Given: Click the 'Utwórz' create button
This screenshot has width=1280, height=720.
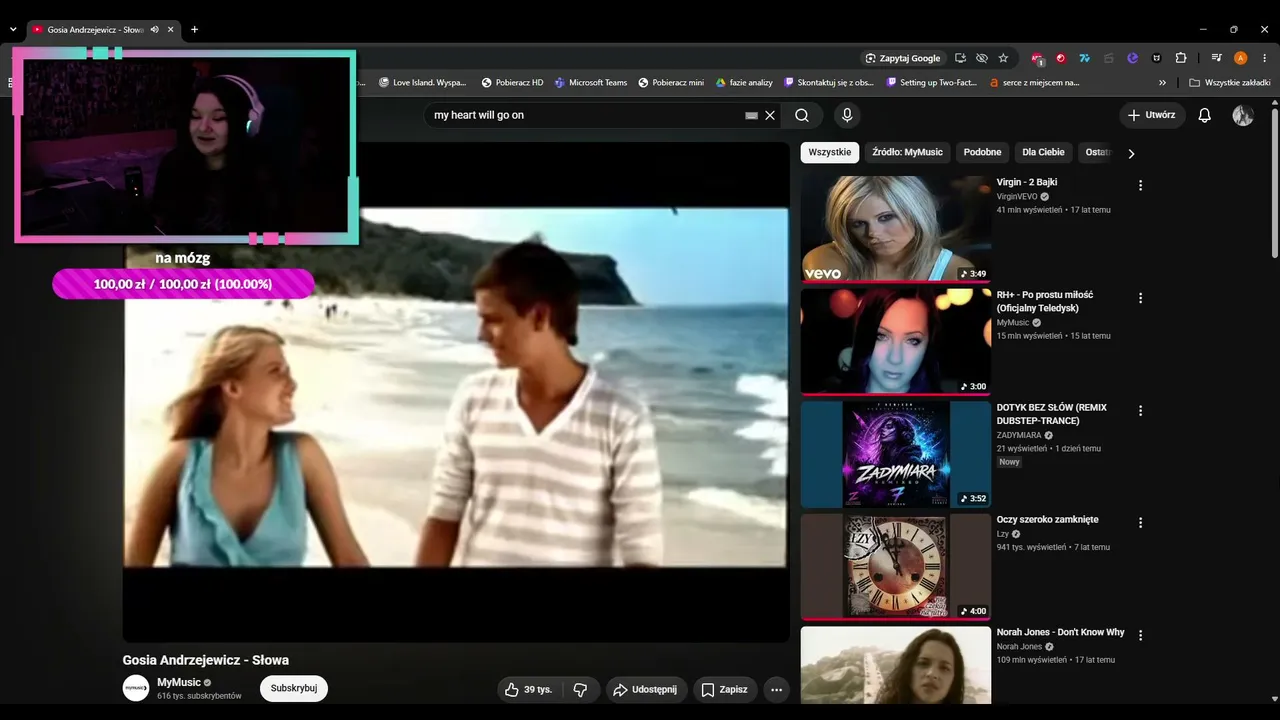Looking at the screenshot, I should pyautogui.click(x=1152, y=115).
